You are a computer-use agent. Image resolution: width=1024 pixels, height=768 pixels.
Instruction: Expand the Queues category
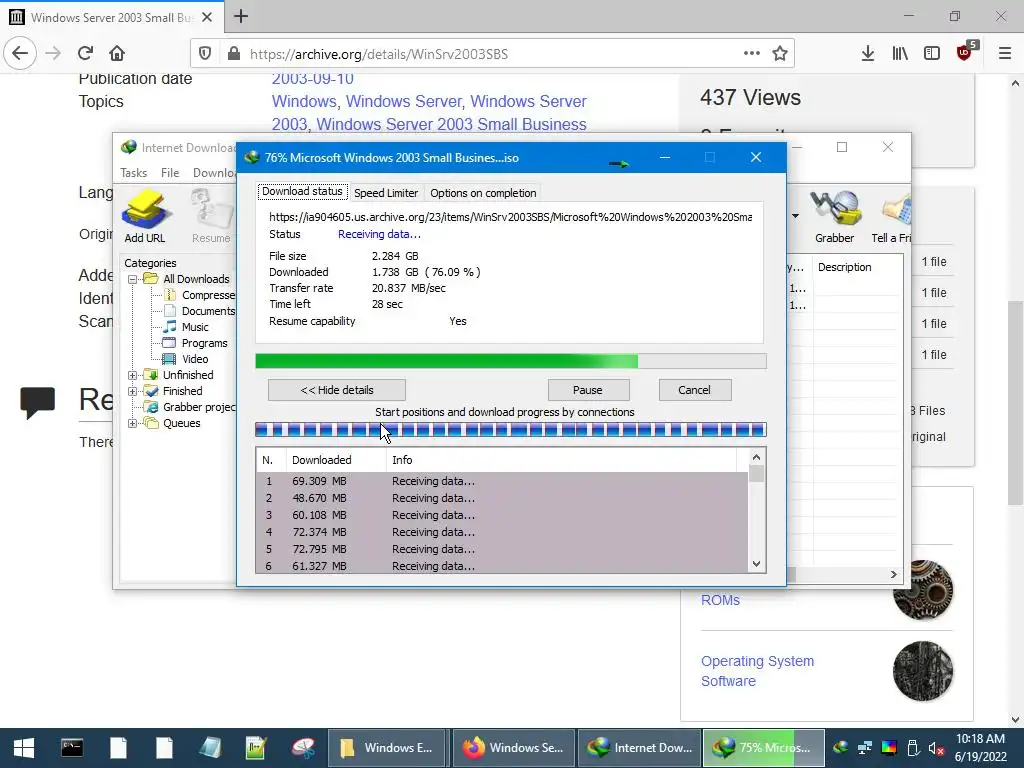[x=133, y=423]
